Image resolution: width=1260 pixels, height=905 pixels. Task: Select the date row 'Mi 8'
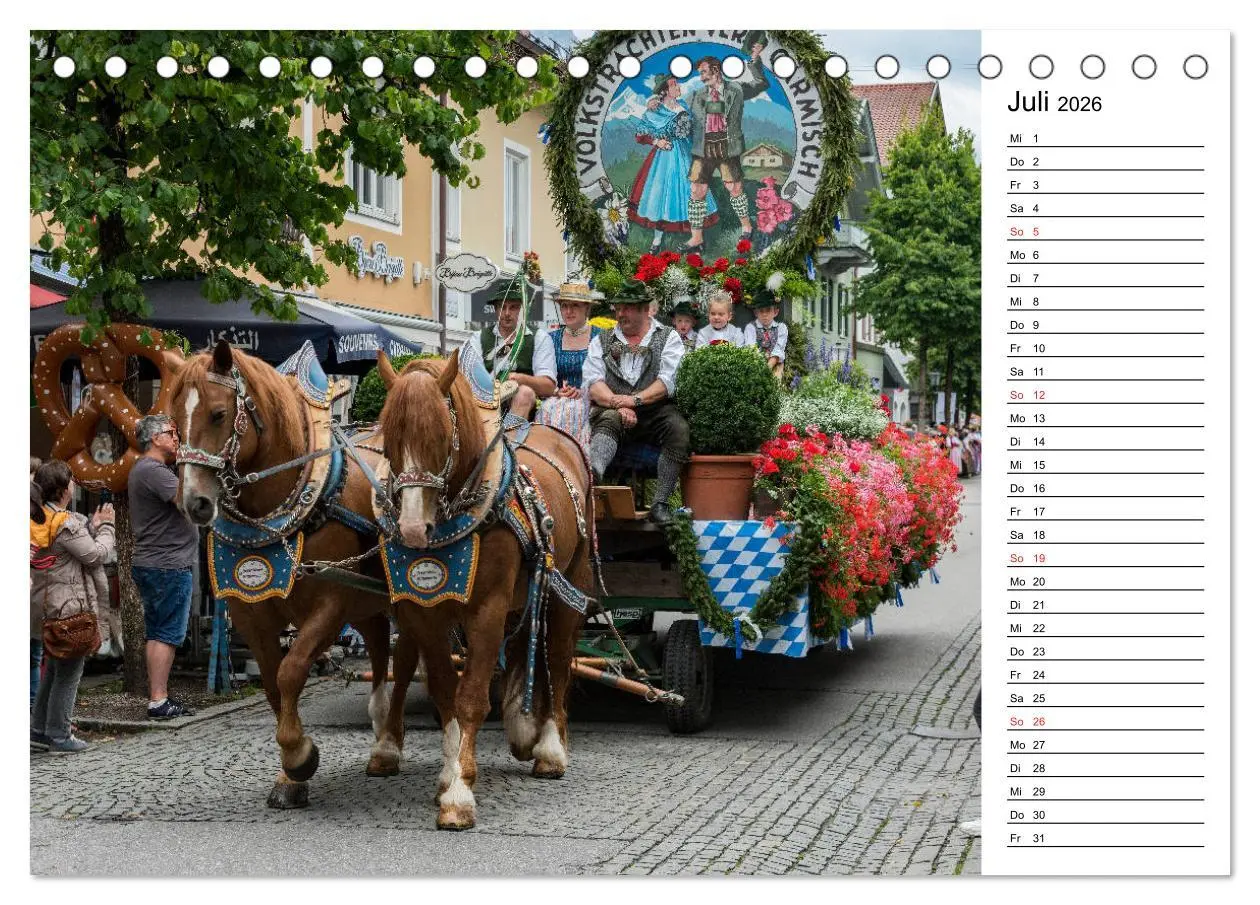coord(1105,301)
